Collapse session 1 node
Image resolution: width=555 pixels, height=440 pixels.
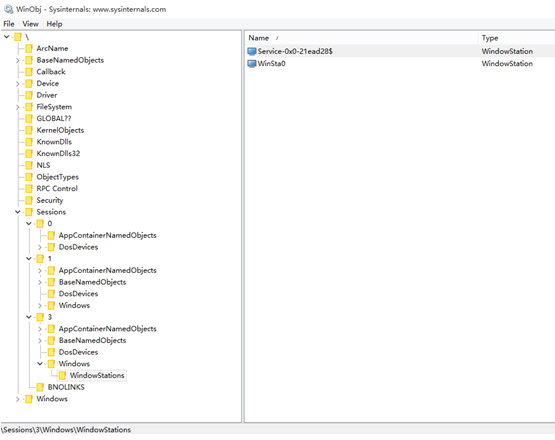29,259
